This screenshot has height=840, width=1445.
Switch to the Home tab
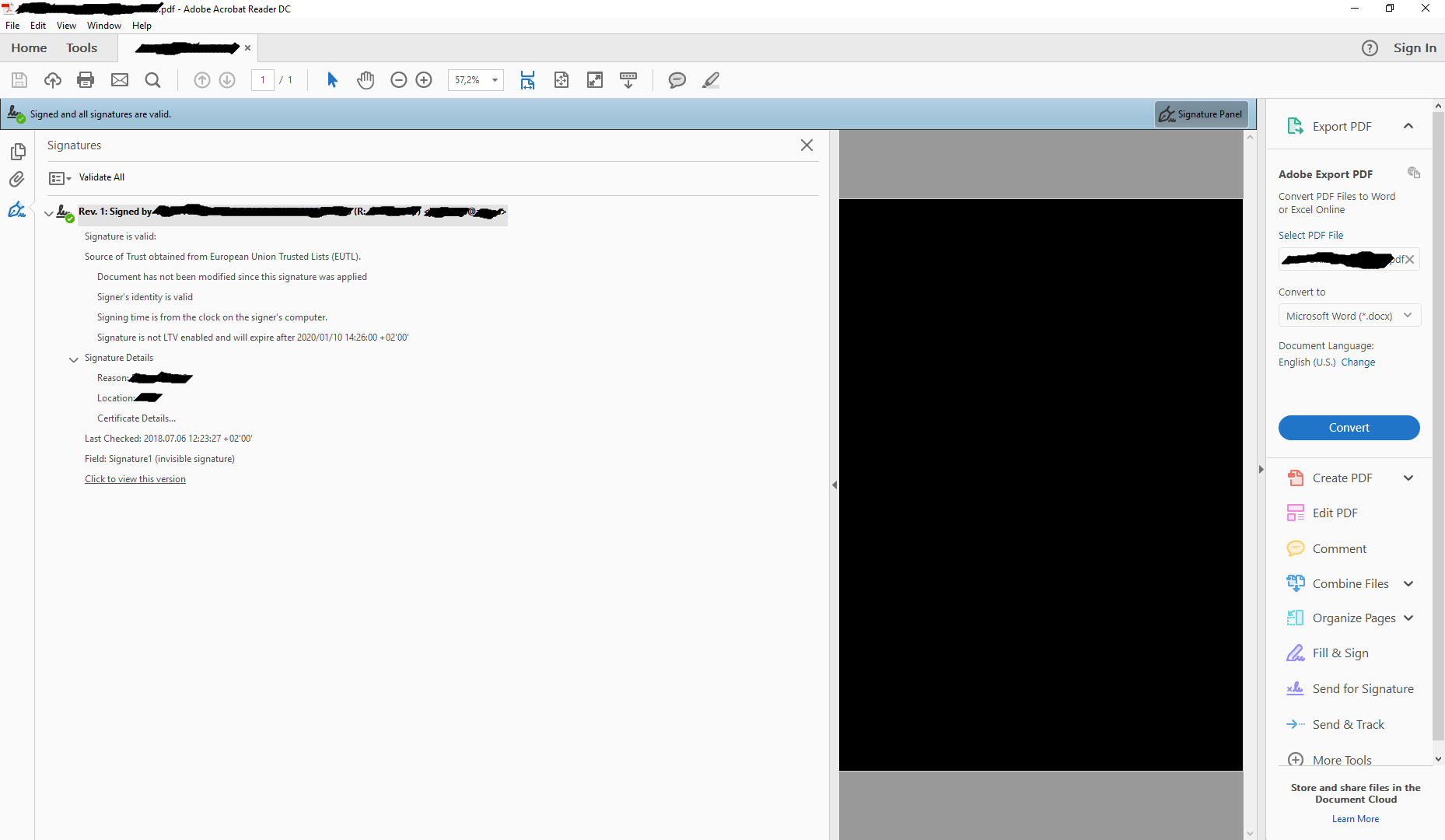click(29, 48)
